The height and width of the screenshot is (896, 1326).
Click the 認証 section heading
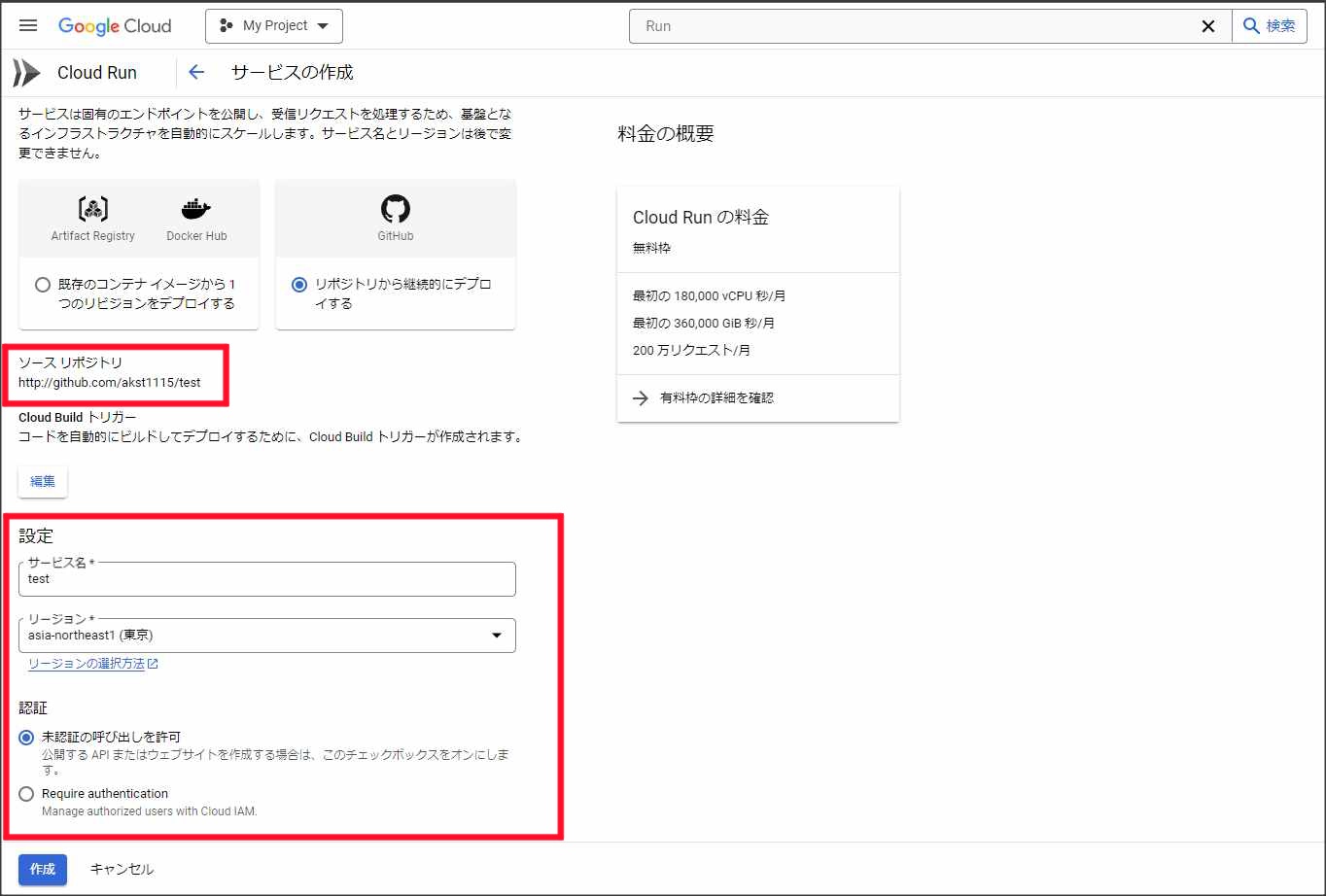33,708
